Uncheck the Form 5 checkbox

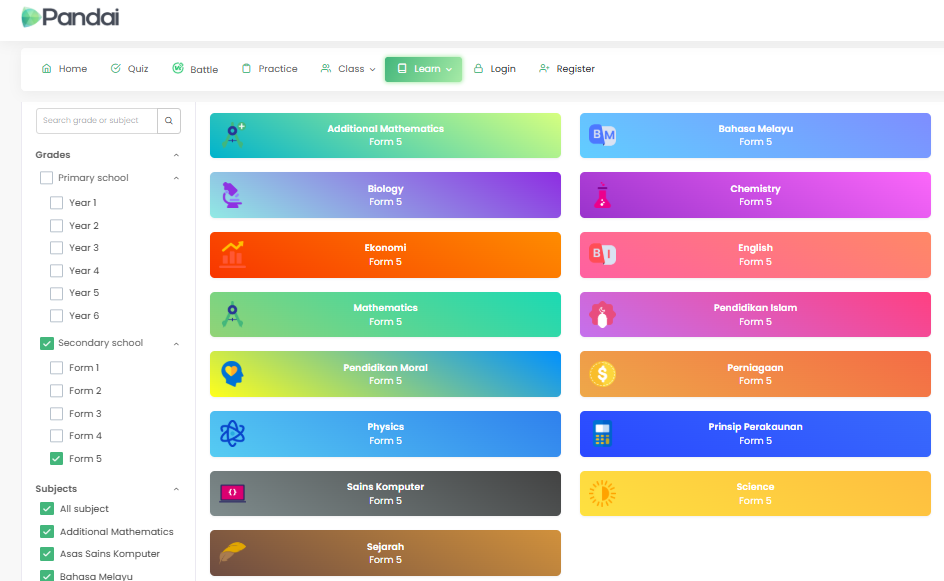pos(57,459)
